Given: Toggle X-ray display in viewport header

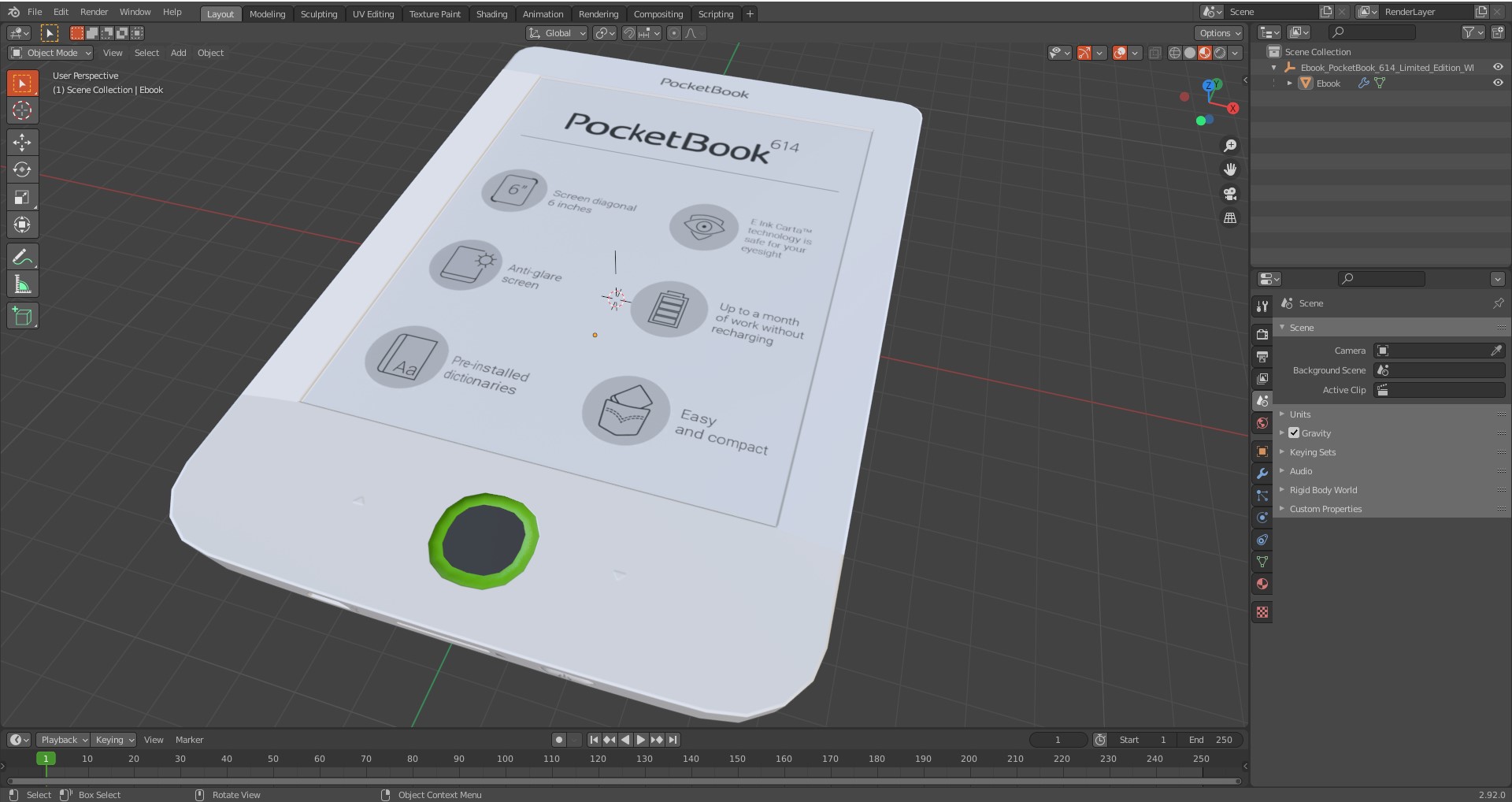Looking at the screenshot, I should [1154, 53].
